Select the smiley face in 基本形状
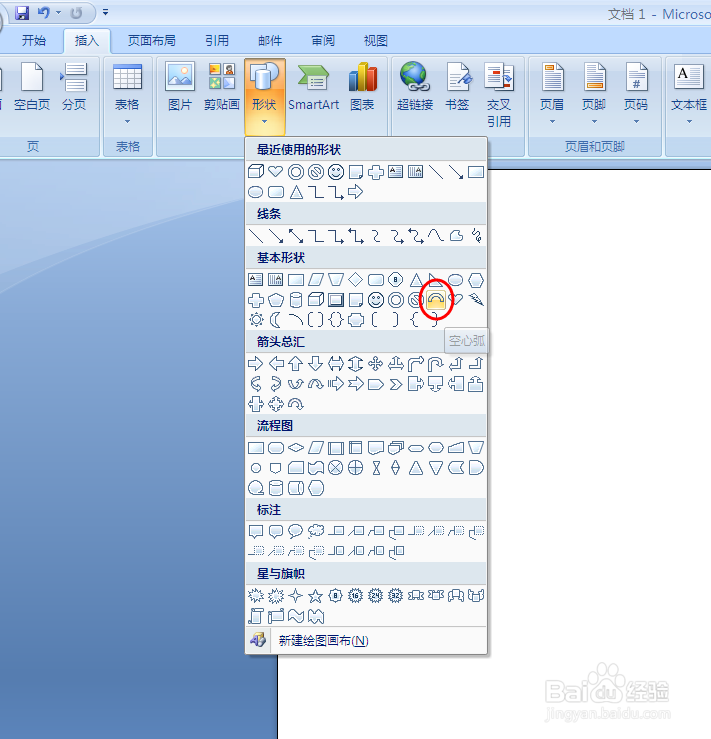The width and height of the screenshot is (711, 739). [376, 300]
